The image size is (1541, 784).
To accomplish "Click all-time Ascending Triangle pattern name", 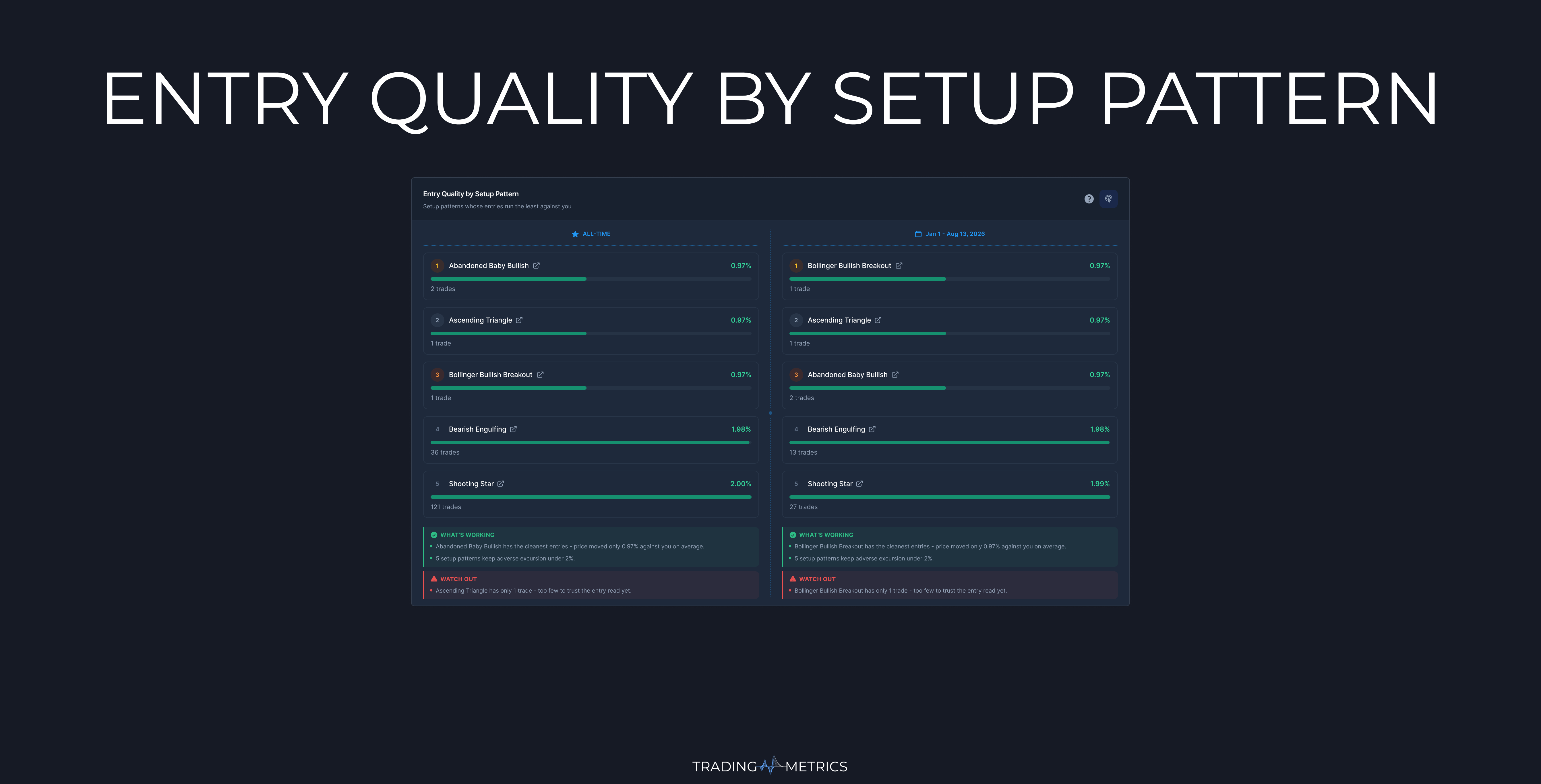I will 480,320.
